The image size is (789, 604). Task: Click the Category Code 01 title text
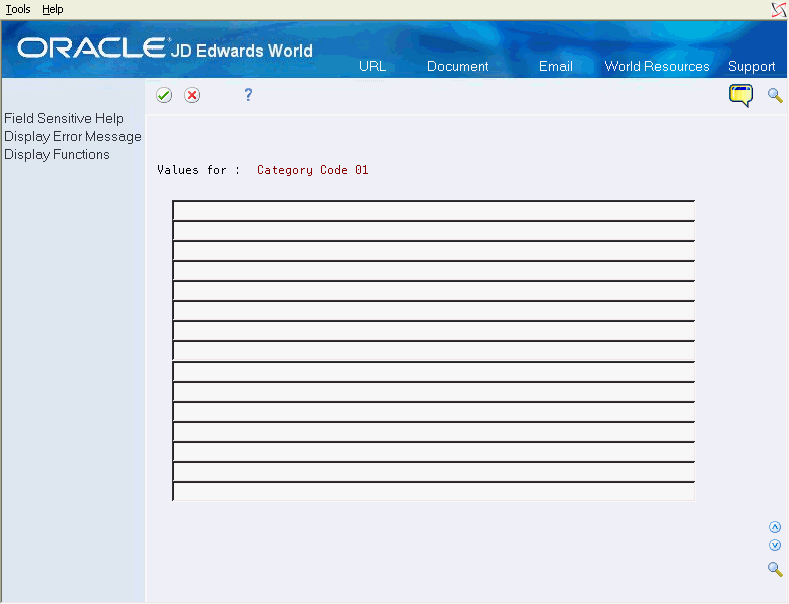(312, 170)
